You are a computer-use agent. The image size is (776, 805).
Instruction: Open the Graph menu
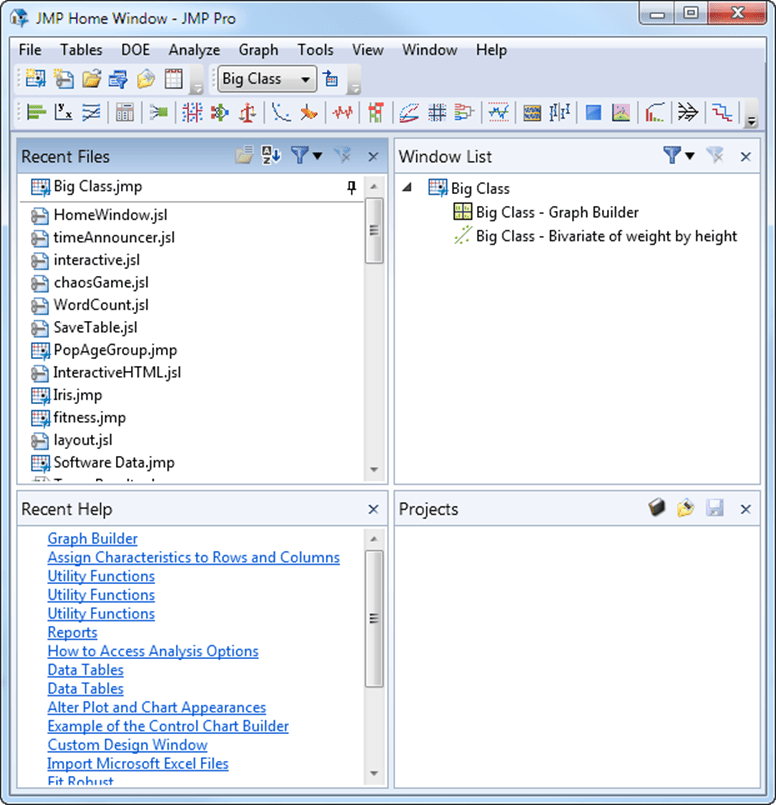coord(258,50)
